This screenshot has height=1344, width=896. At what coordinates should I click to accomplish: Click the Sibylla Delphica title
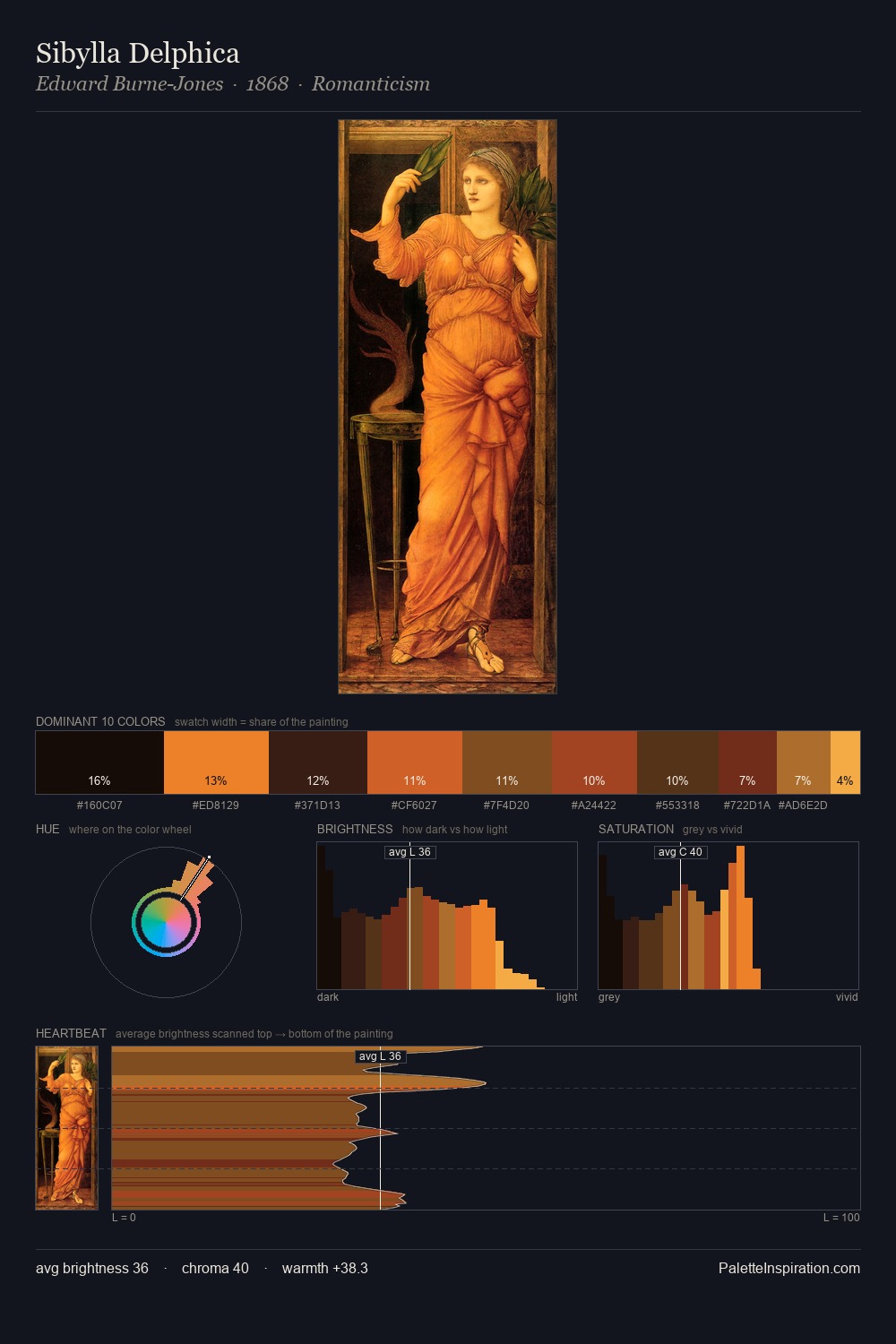(x=138, y=53)
